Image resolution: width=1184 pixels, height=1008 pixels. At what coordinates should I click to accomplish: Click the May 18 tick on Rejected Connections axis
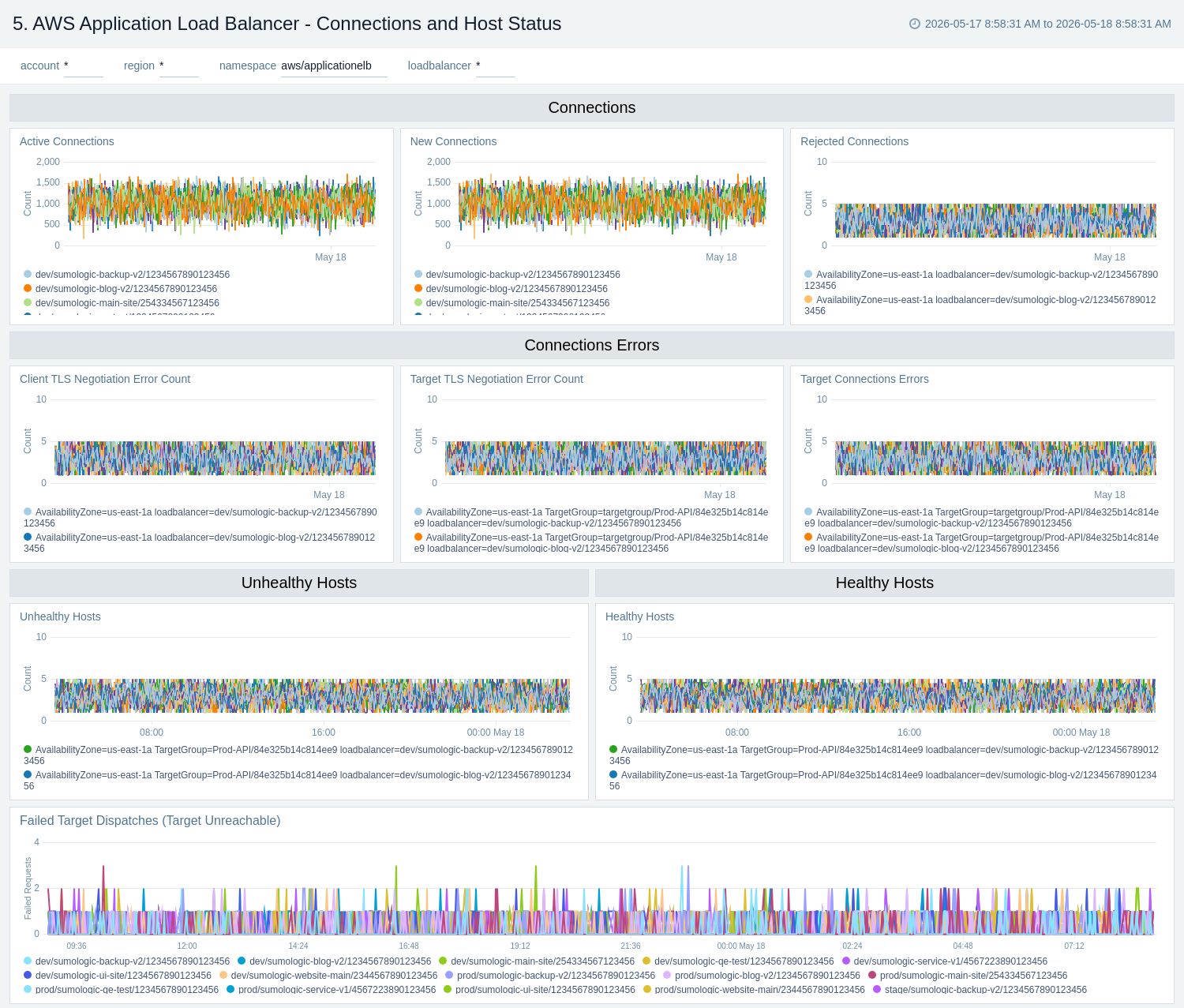[x=1110, y=257]
